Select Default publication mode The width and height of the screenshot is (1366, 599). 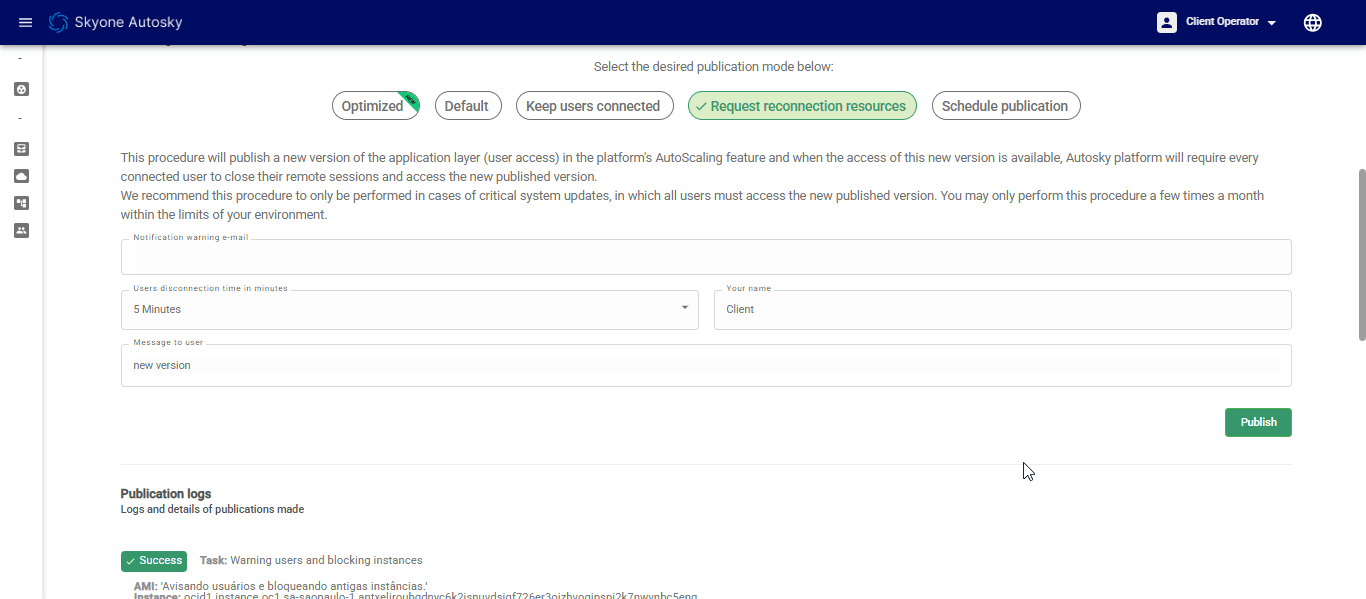click(x=467, y=106)
